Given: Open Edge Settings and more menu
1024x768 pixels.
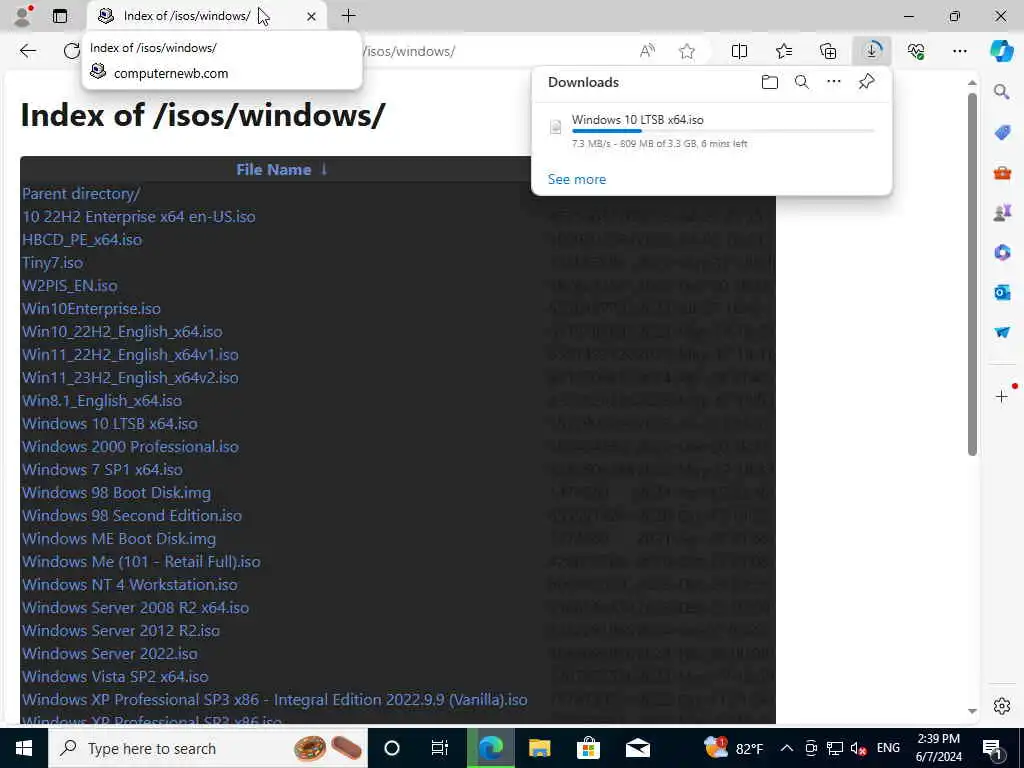Looking at the screenshot, I should [x=959, y=51].
